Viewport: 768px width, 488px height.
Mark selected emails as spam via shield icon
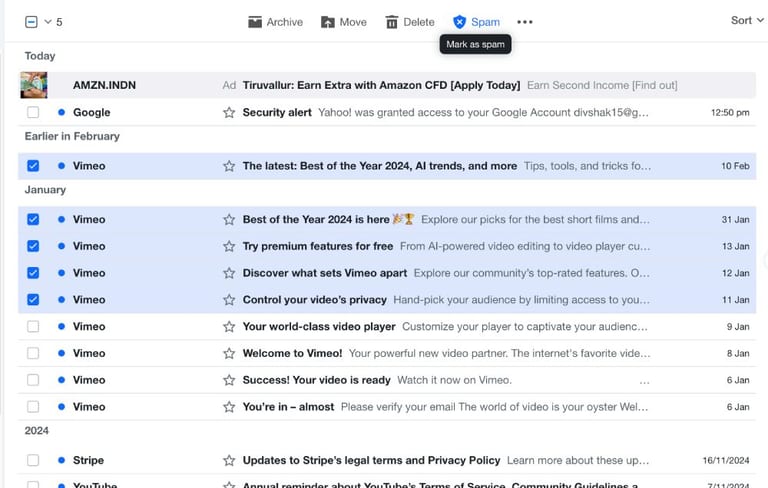point(459,22)
